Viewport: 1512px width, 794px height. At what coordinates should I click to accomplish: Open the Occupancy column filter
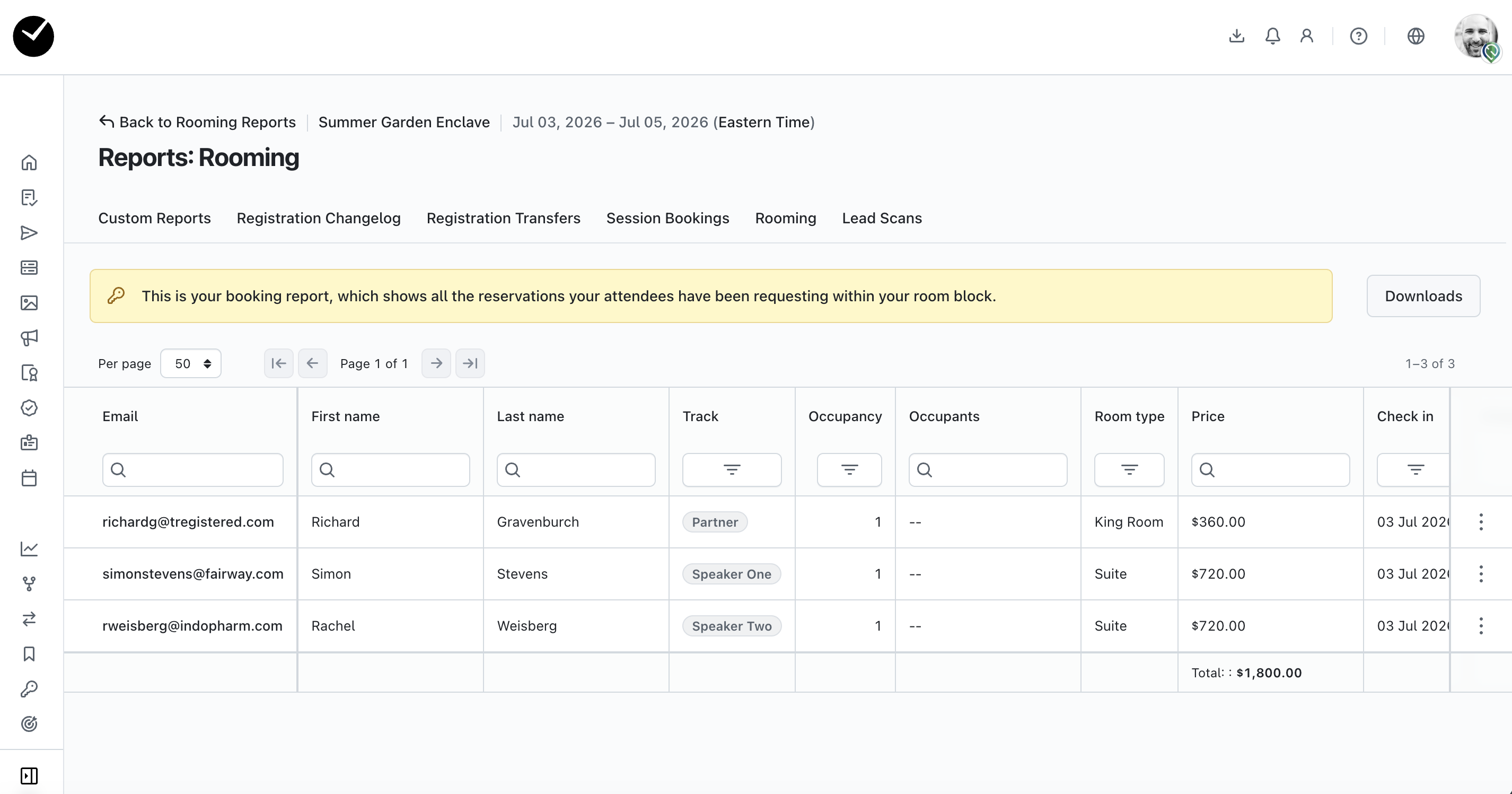pyautogui.click(x=849, y=470)
